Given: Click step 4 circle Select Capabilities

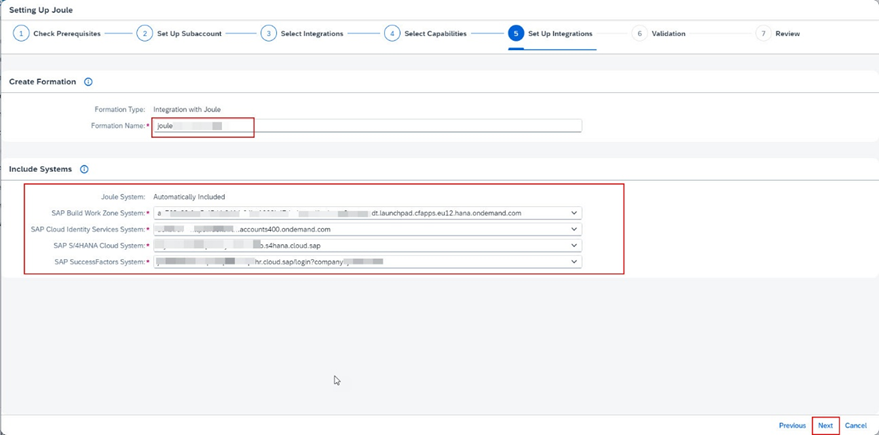Looking at the screenshot, I should [x=392, y=34].
